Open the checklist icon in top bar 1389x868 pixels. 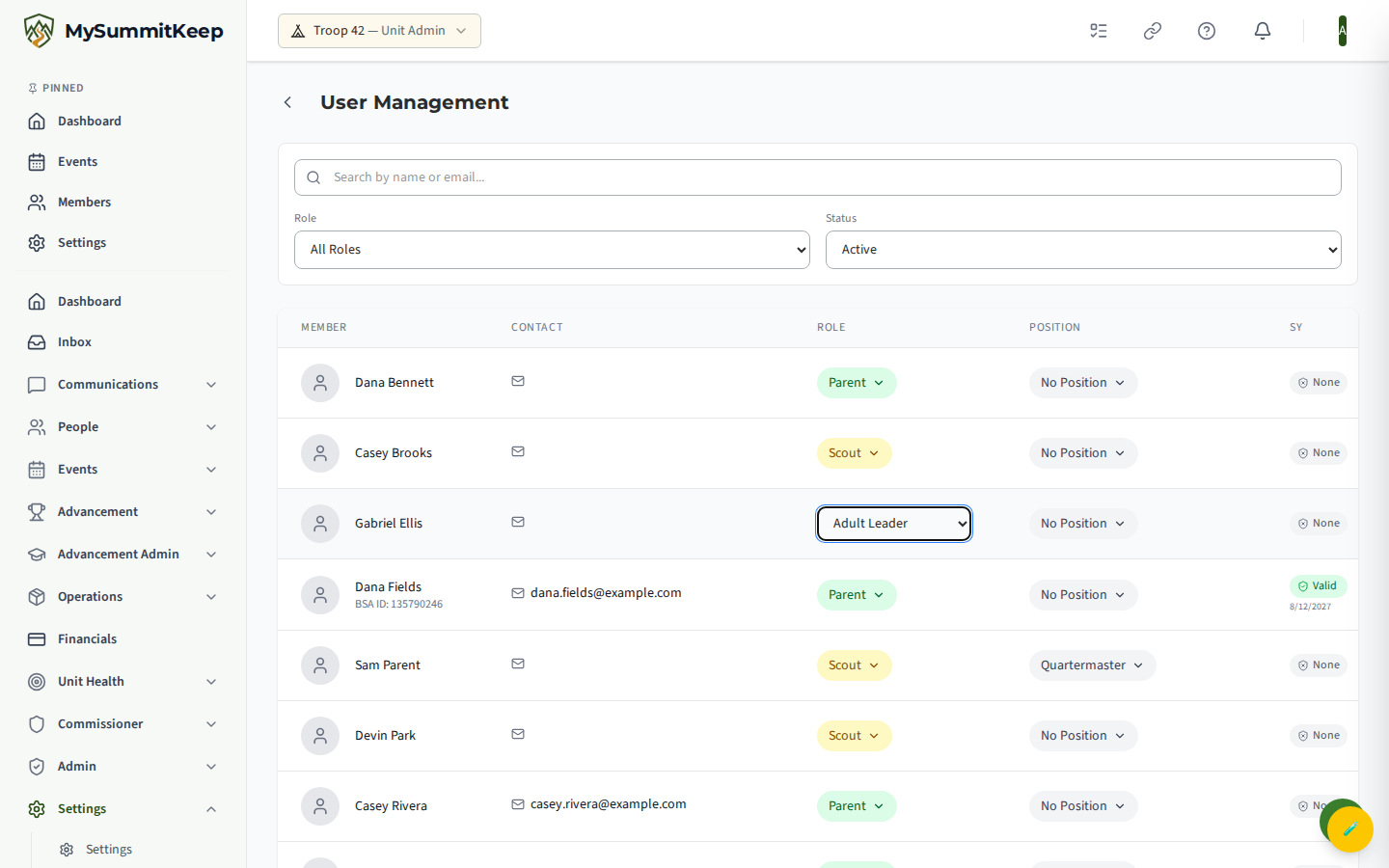pos(1099,31)
